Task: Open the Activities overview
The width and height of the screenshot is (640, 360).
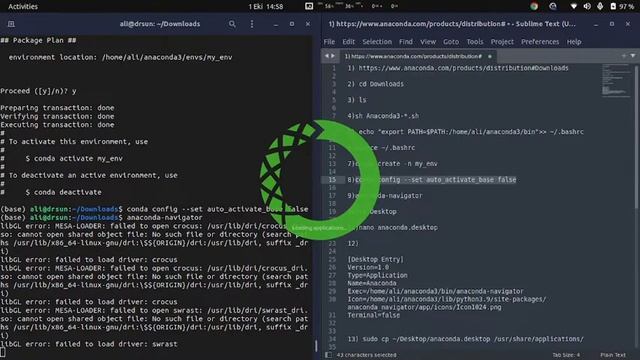Action: [x=23, y=7]
